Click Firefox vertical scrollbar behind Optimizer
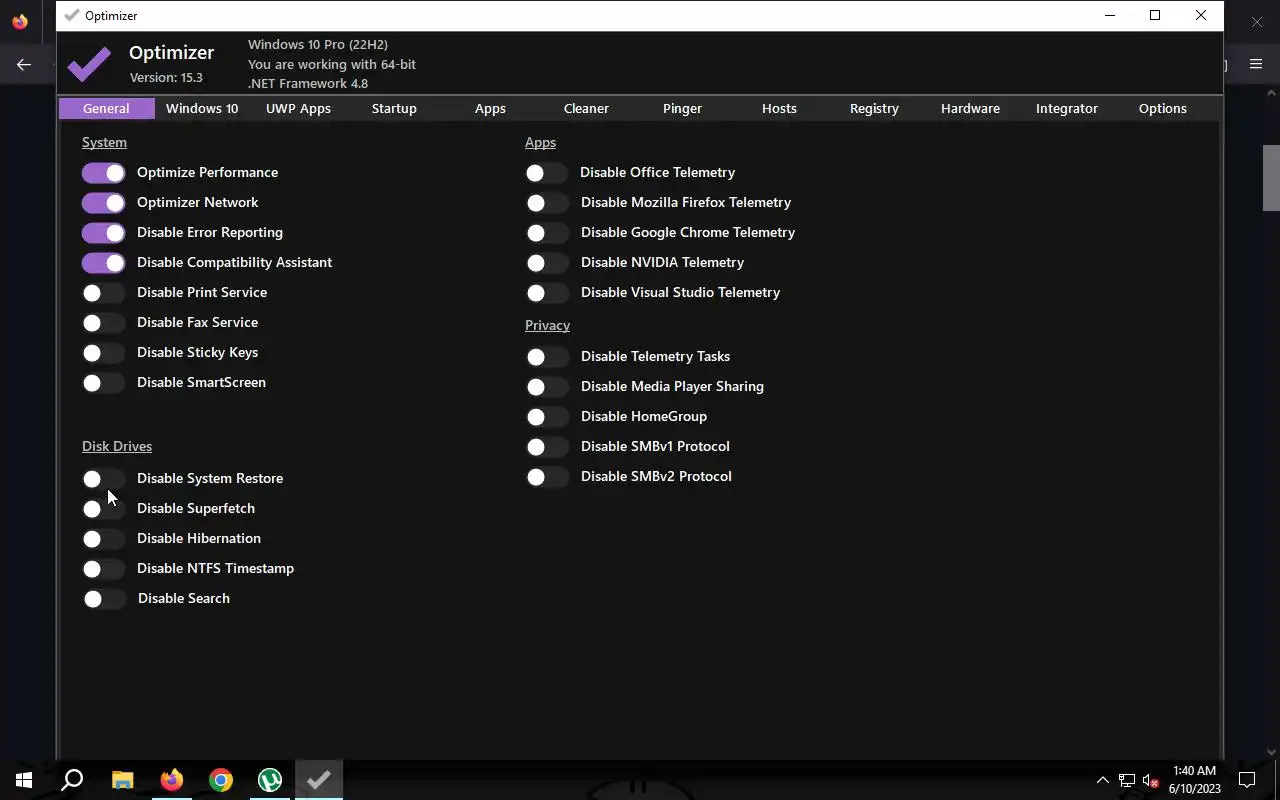 [x=1271, y=178]
